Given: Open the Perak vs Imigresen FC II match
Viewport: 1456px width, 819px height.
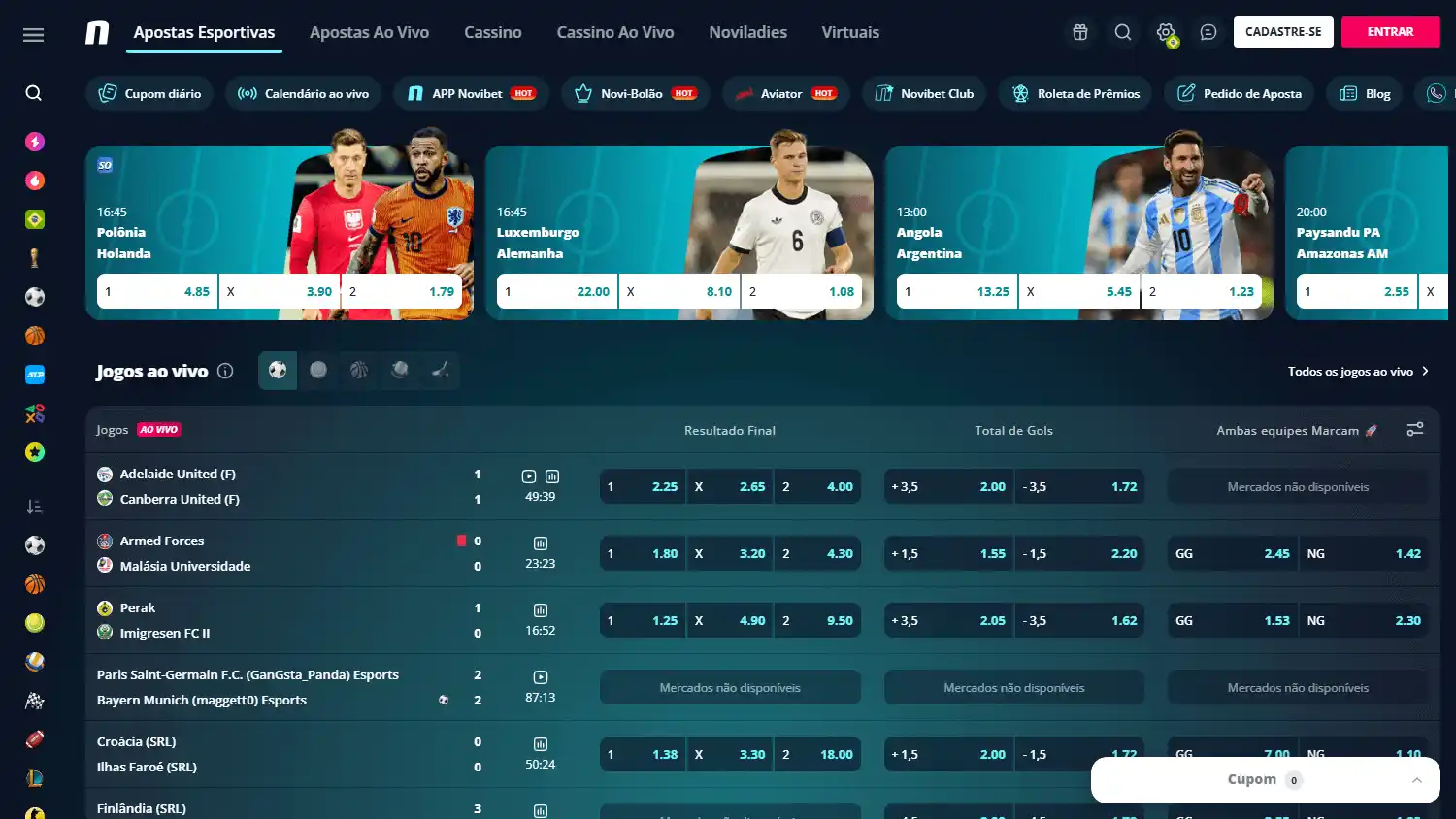Looking at the screenshot, I should (x=291, y=620).
